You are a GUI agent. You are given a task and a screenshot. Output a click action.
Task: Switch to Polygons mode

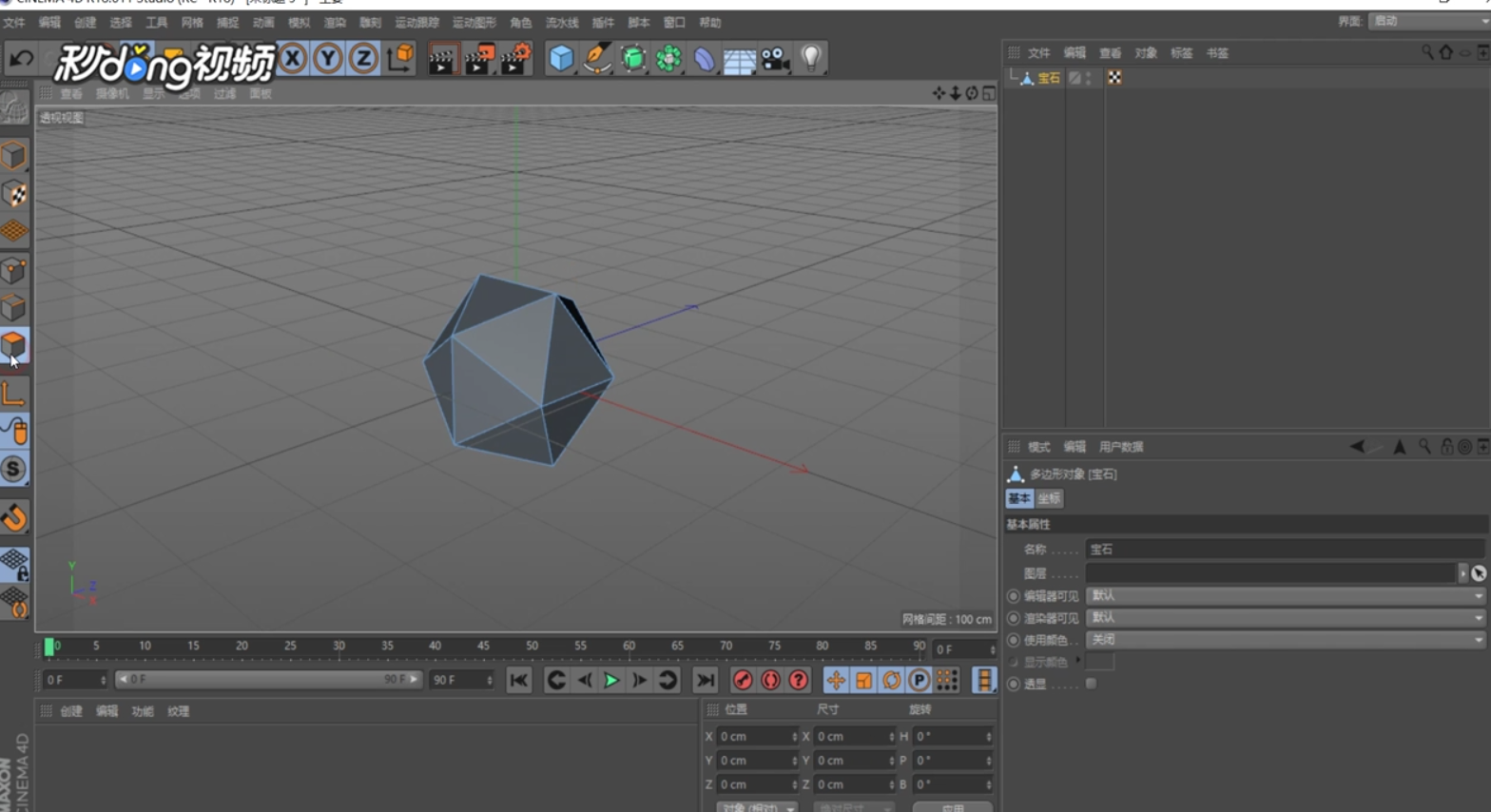[14, 346]
